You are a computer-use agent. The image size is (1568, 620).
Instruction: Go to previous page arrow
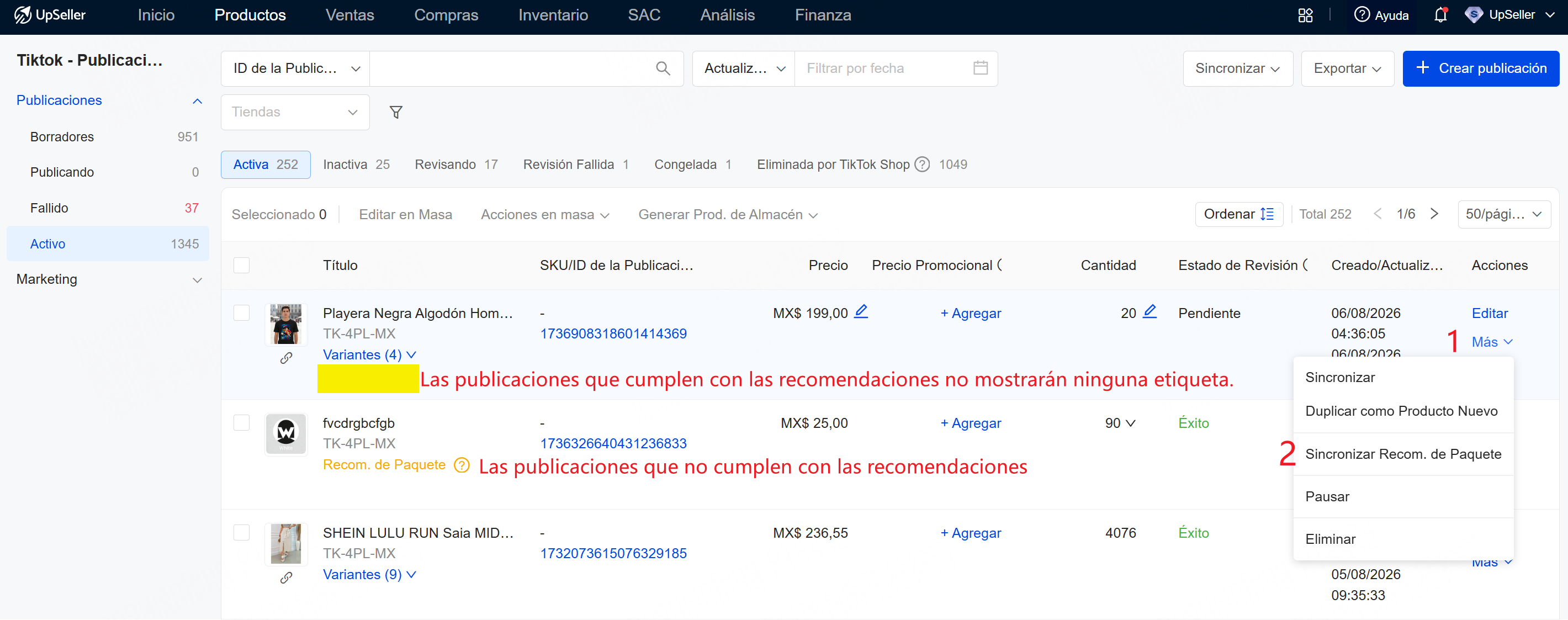point(1378,214)
